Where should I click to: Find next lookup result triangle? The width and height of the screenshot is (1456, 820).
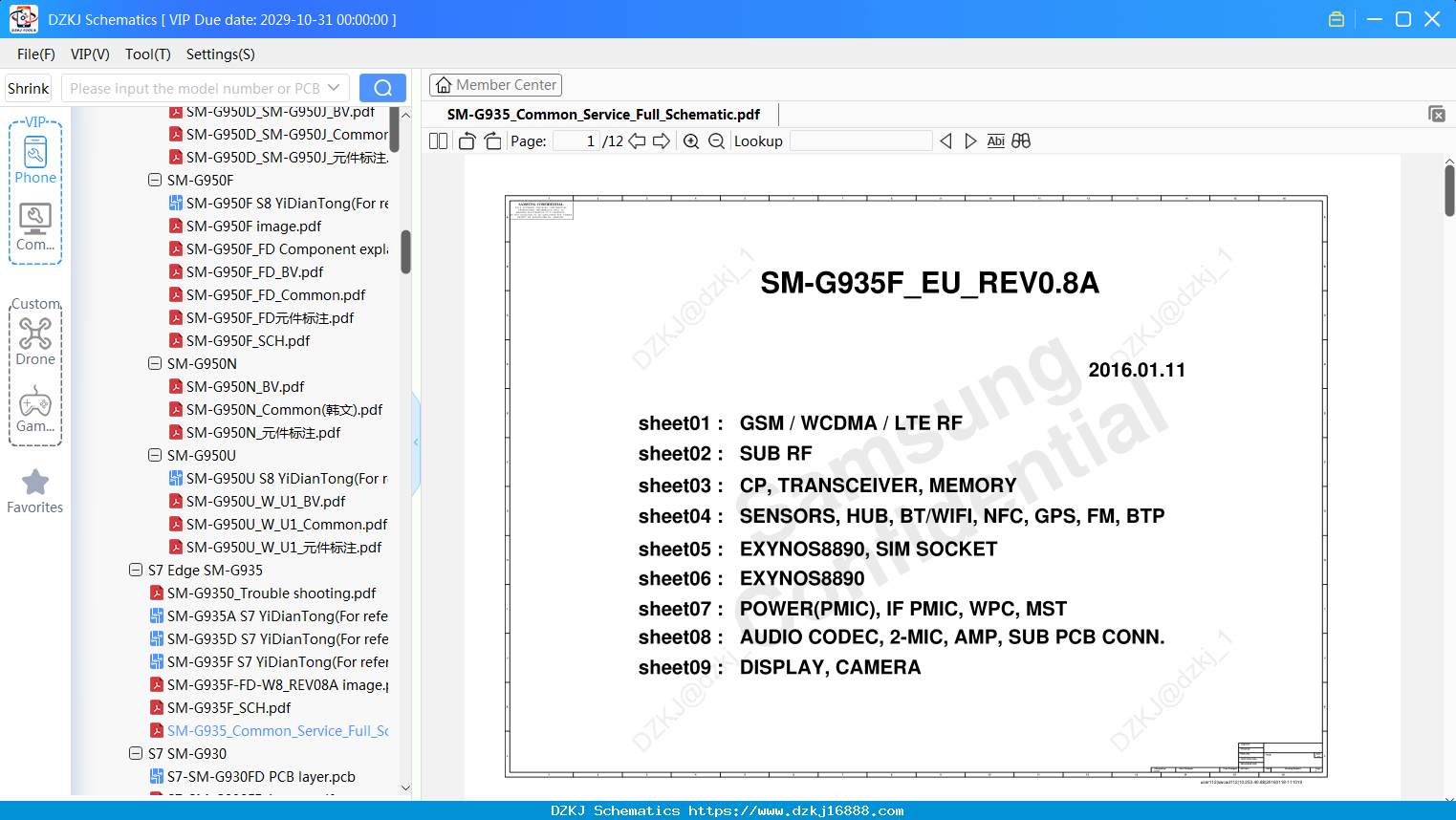click(970, 141)
